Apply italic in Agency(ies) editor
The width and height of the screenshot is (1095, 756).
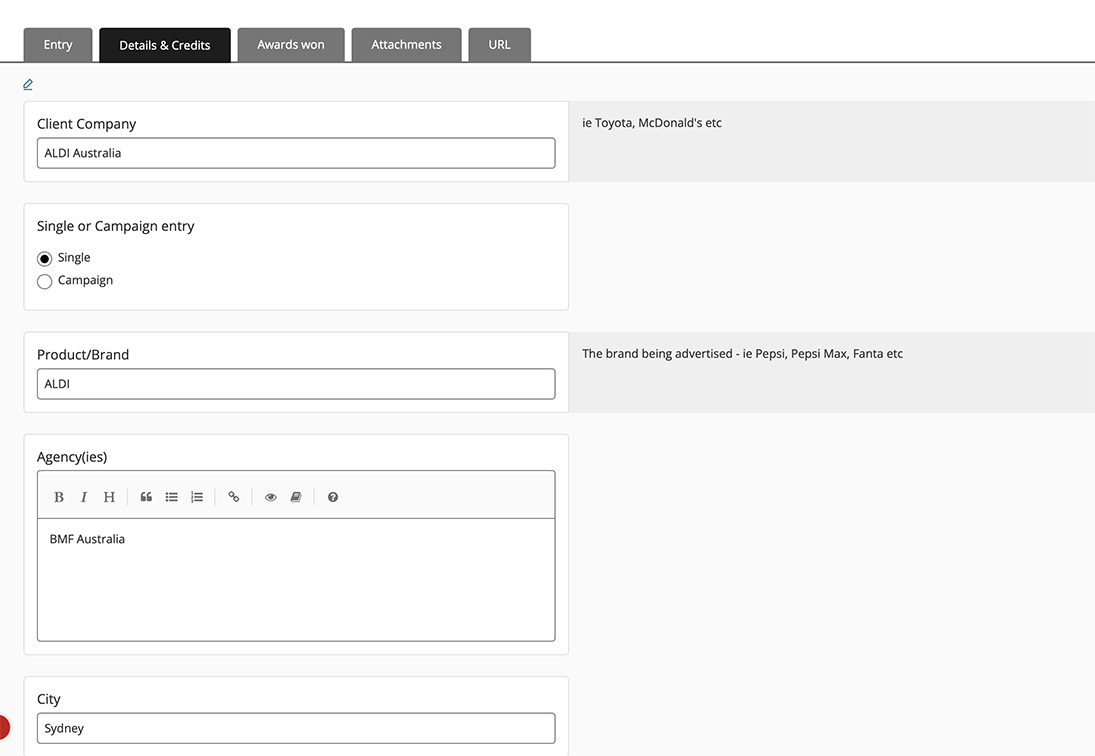point(84,497)
